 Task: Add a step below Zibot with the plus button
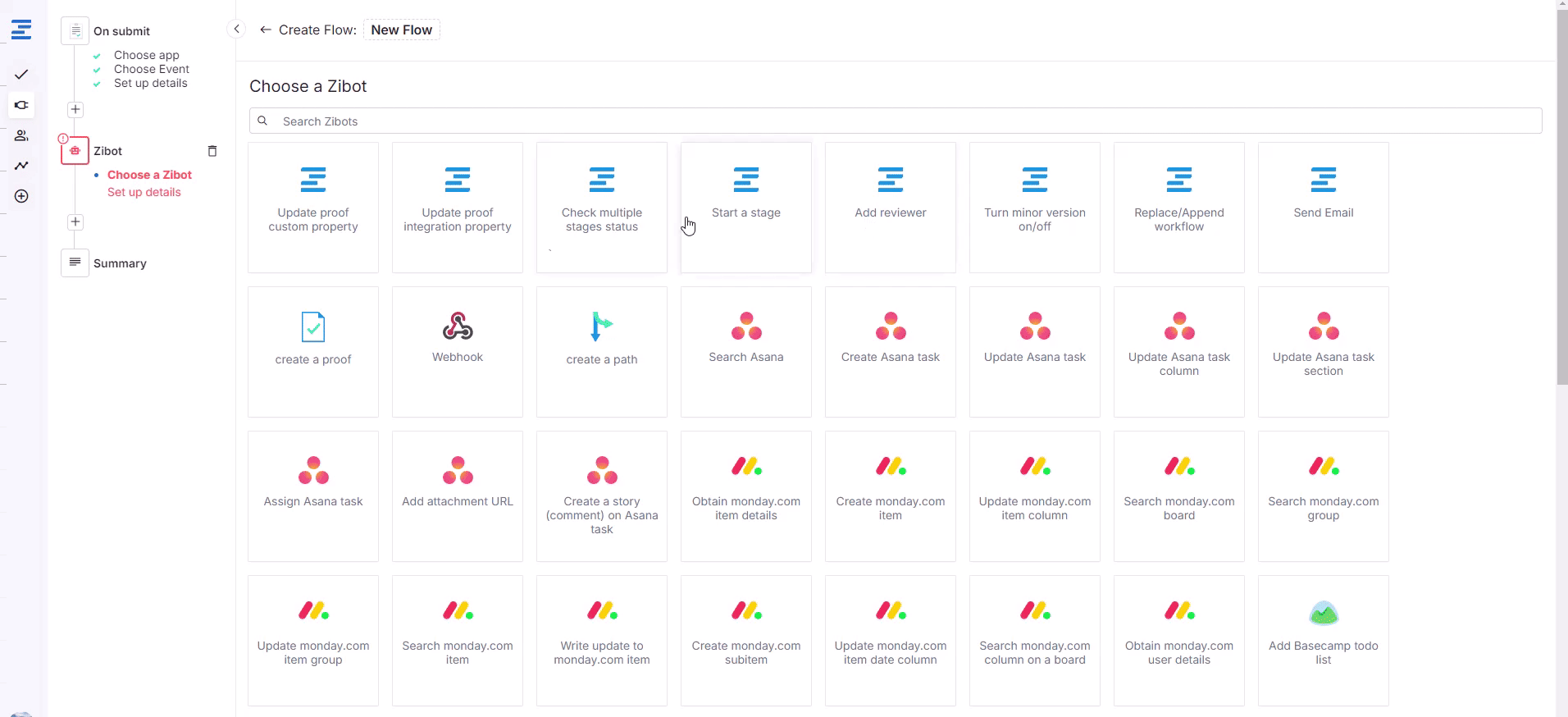coord(75,221)
